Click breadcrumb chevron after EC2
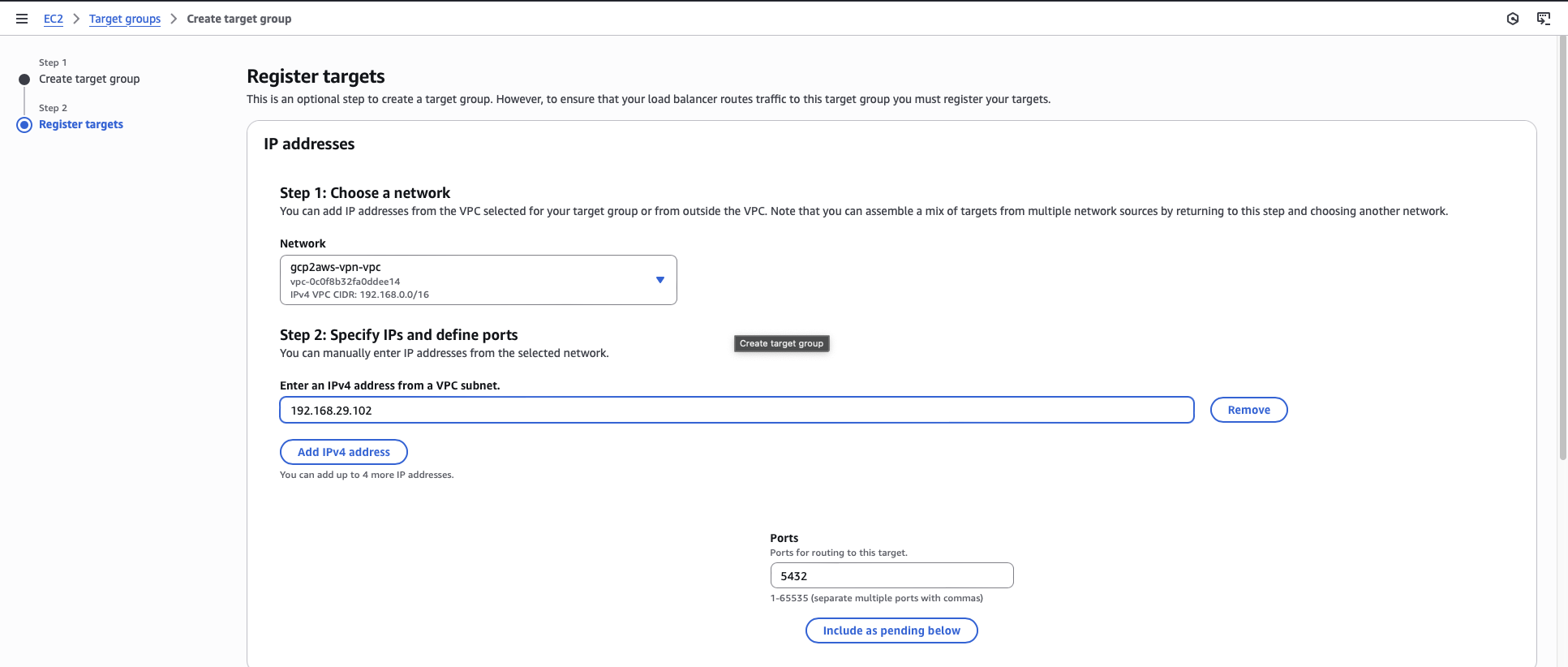 tap(76, 19)
